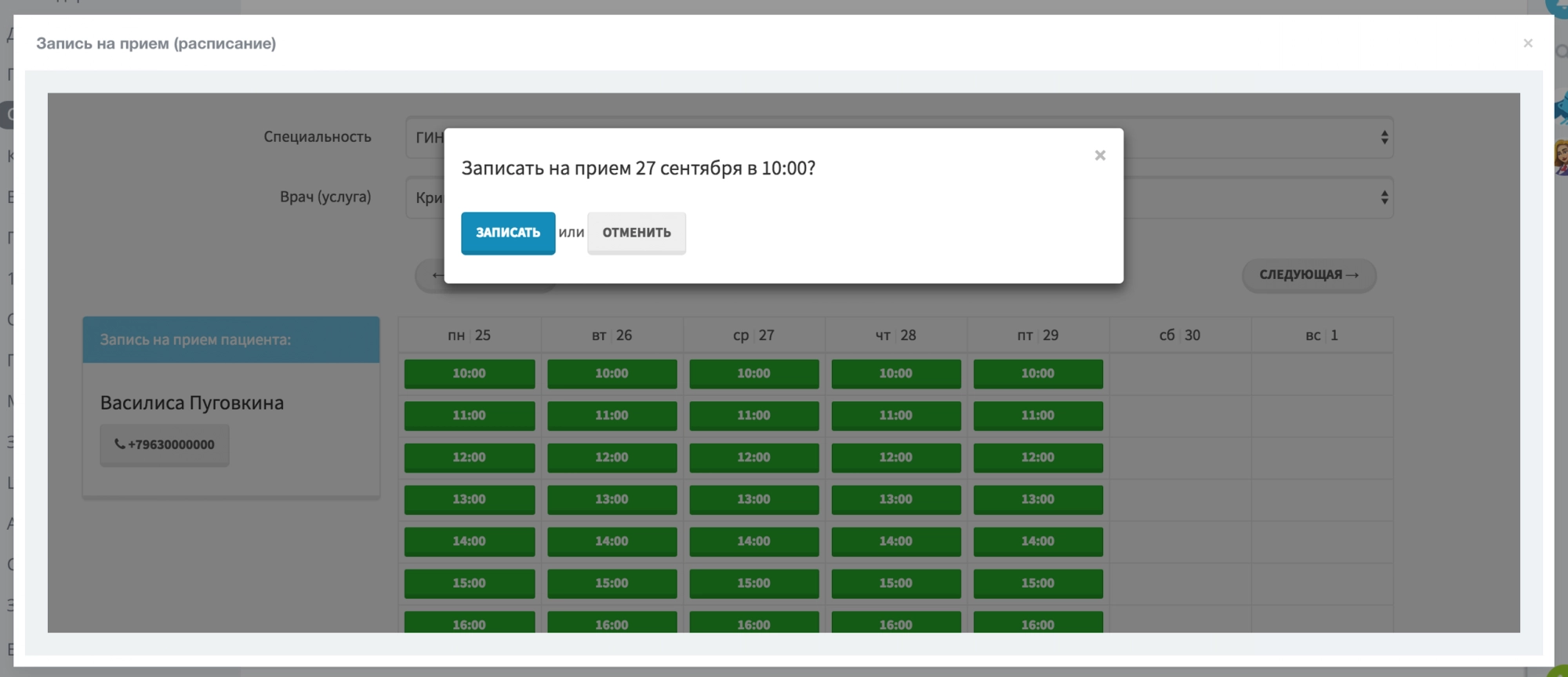
Task: Close the Запись на прием schedule window
Action: (1527, 43)
